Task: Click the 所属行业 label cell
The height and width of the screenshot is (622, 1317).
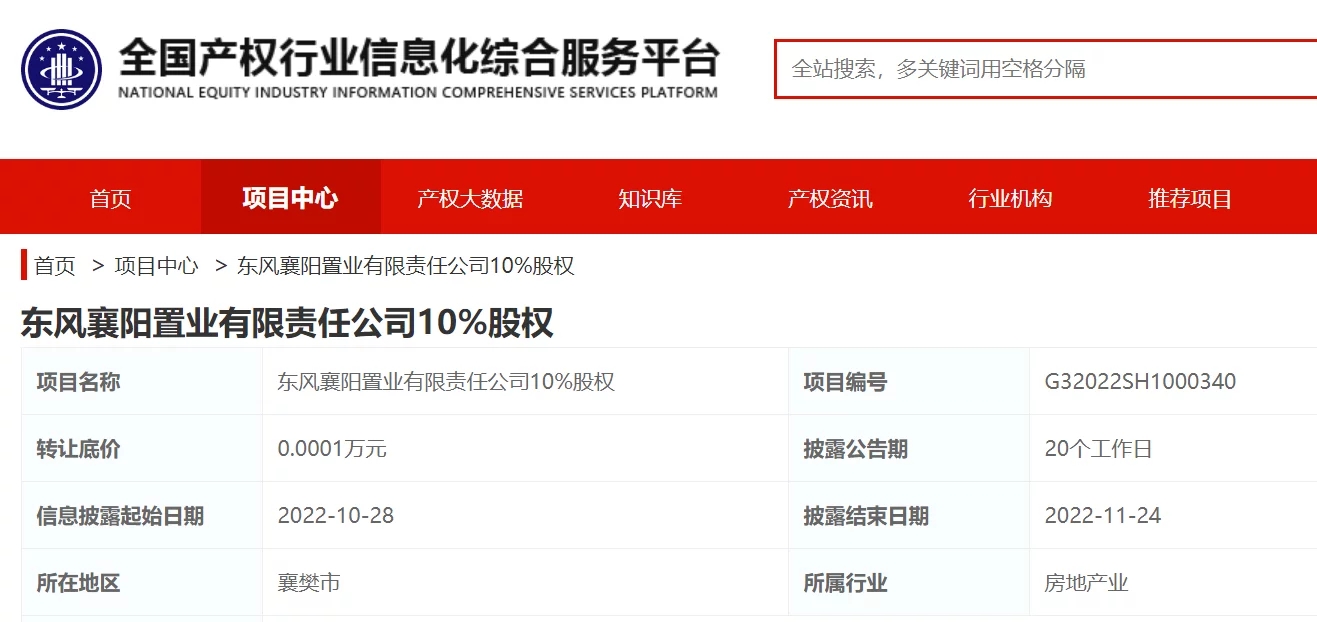Action: click(x=909, y=583)
